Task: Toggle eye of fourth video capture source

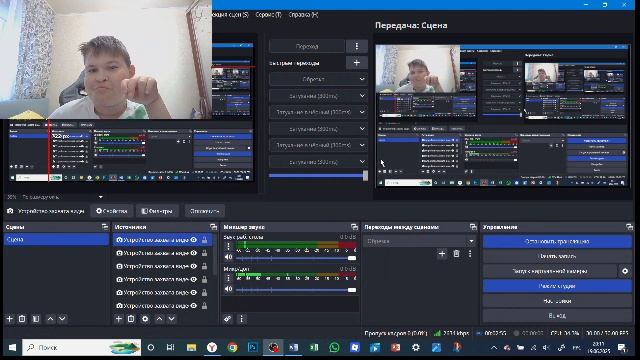Action: click(194, 279)
